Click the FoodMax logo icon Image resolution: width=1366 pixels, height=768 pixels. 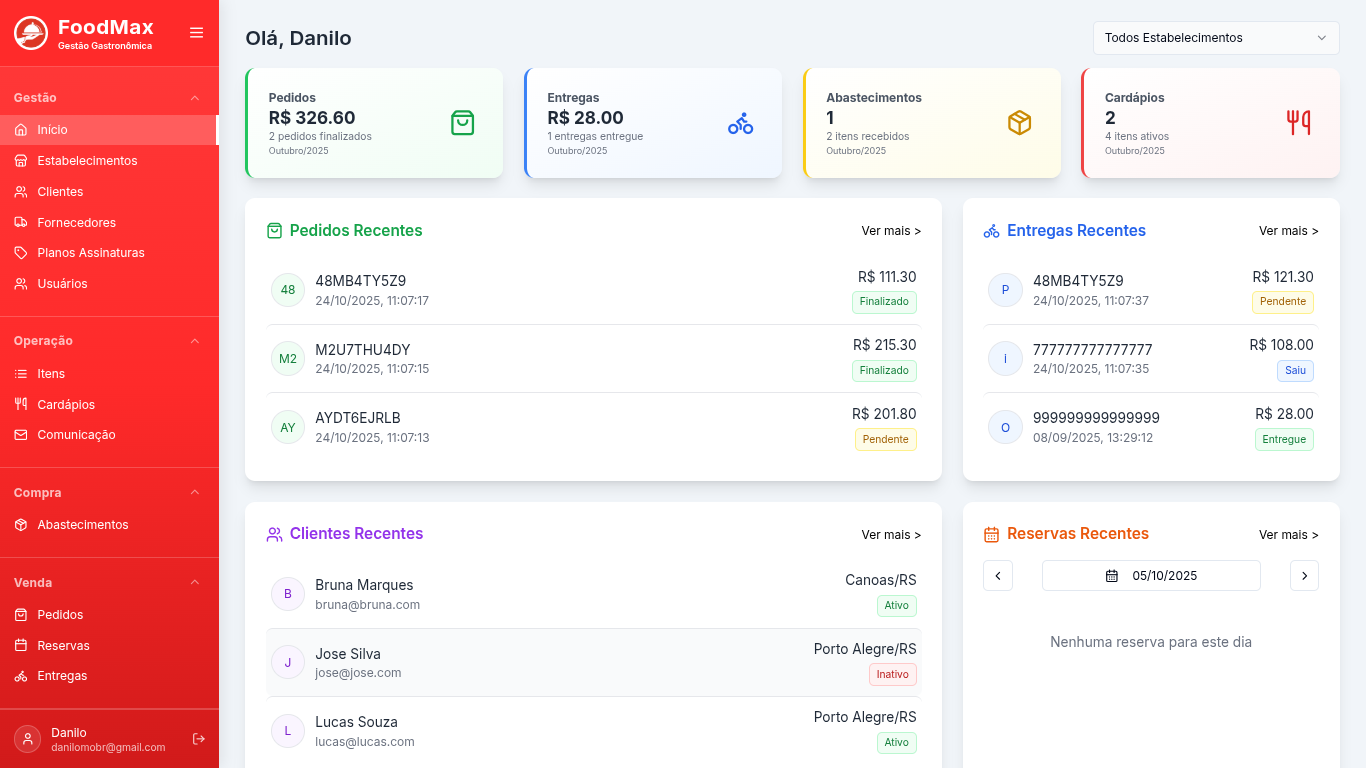30,33
